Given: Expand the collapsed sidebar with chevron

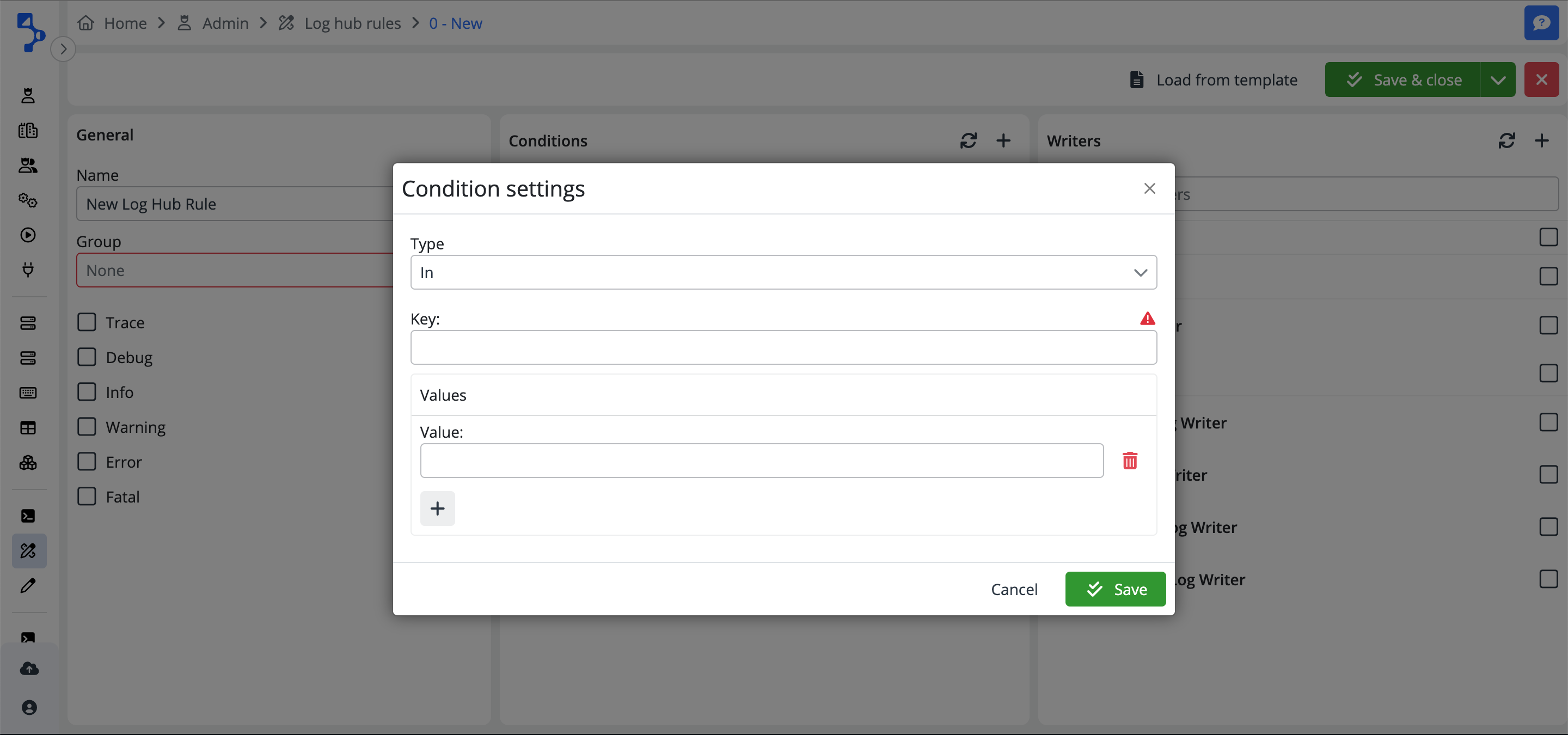Looking at the screenshot, I should click(x=63, y=48).
